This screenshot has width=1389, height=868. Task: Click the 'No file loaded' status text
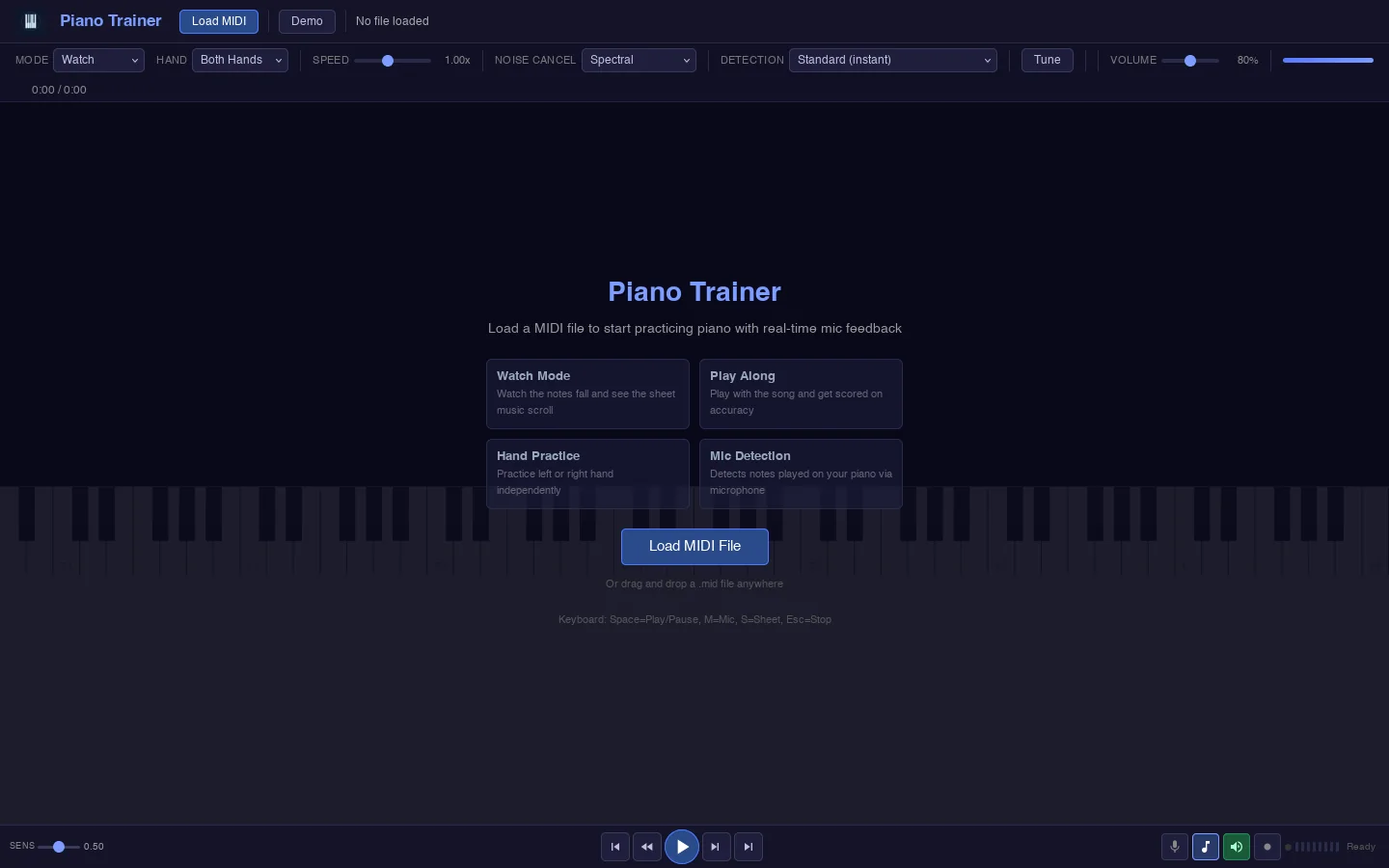click(x=393, y=21)
